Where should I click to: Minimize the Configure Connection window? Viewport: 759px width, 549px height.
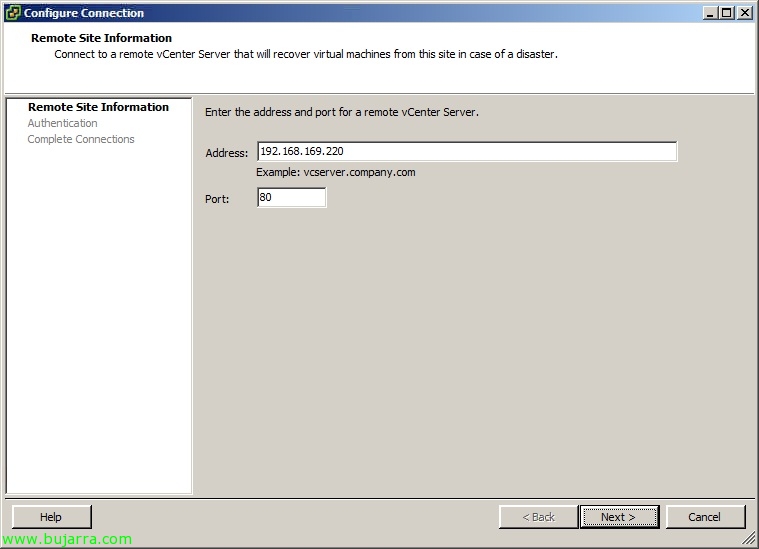coord(710,13)
